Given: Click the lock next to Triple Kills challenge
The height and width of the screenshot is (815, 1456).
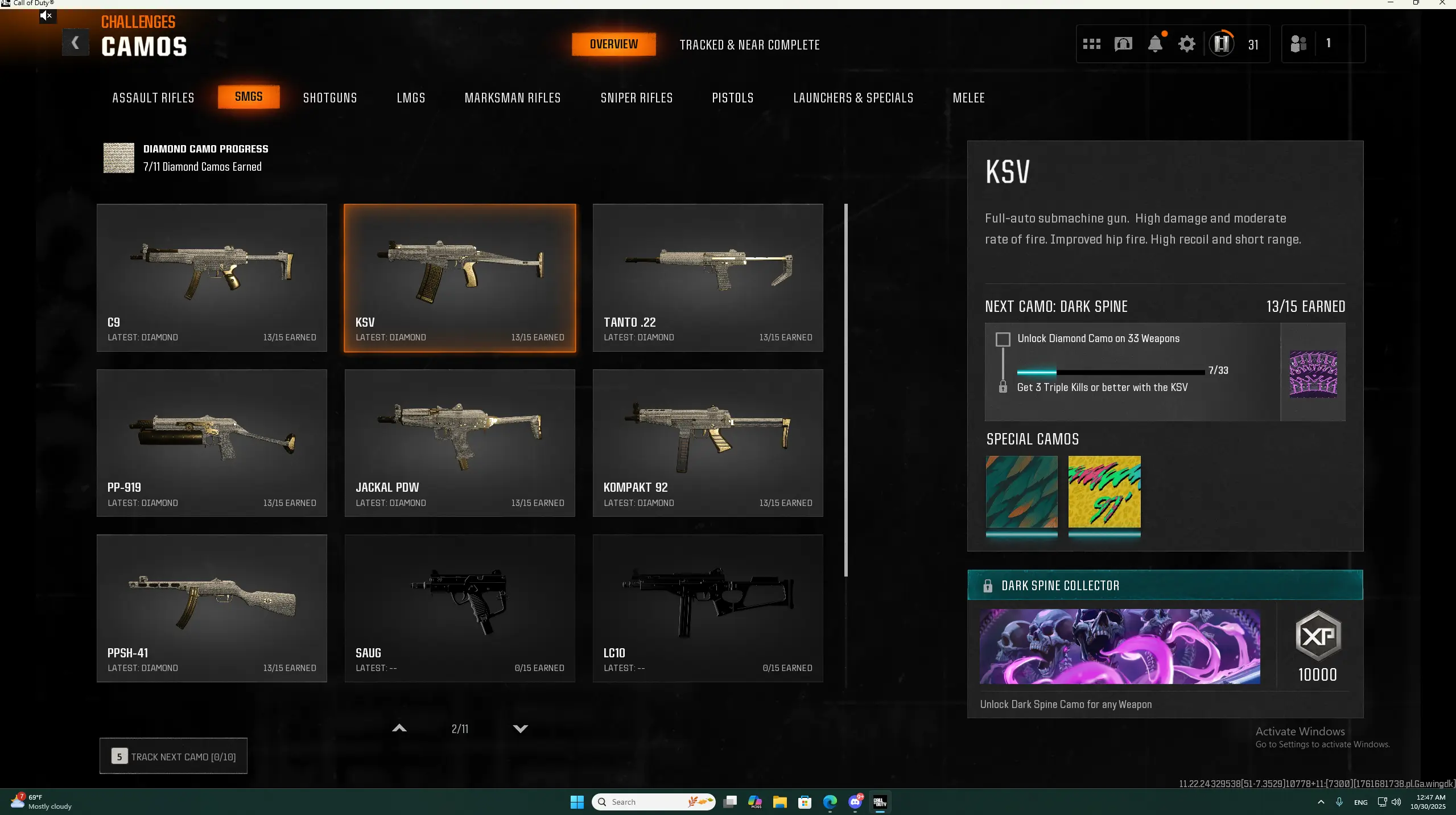Looking at the screenshot, I should pyautogui.click(x=1003, y=388).
